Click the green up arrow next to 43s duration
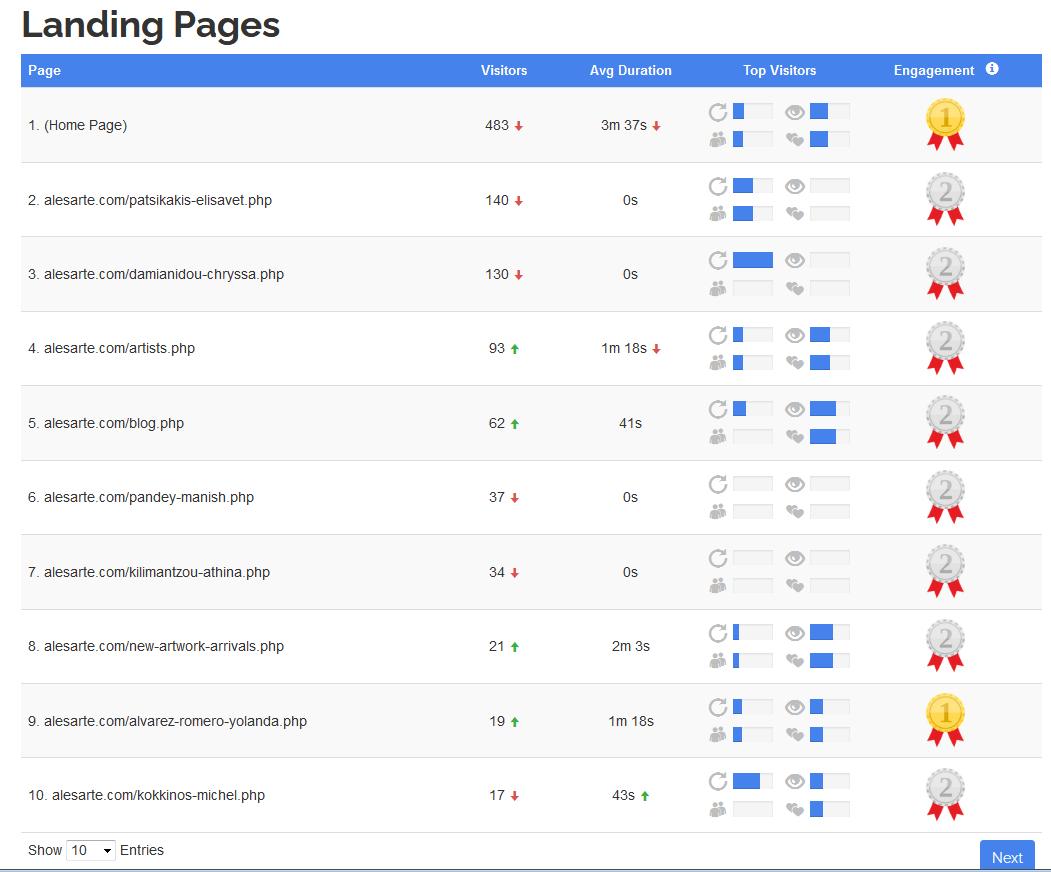Screen dimensions: 1051x872 pos(645,796)
